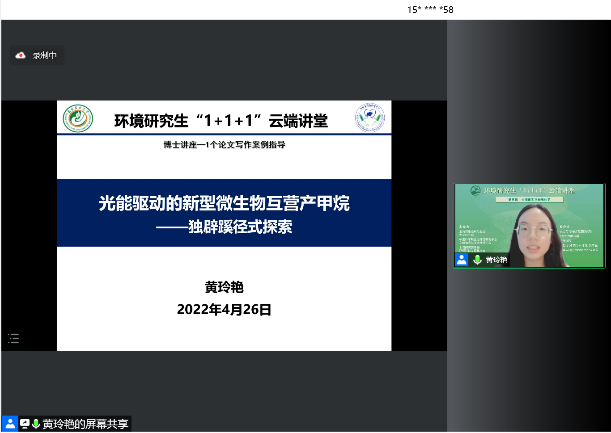This screenshot has height=433, width=611.
Task: Click the date 2022年4月26日 on the slide
Action: tap(223, 310)
